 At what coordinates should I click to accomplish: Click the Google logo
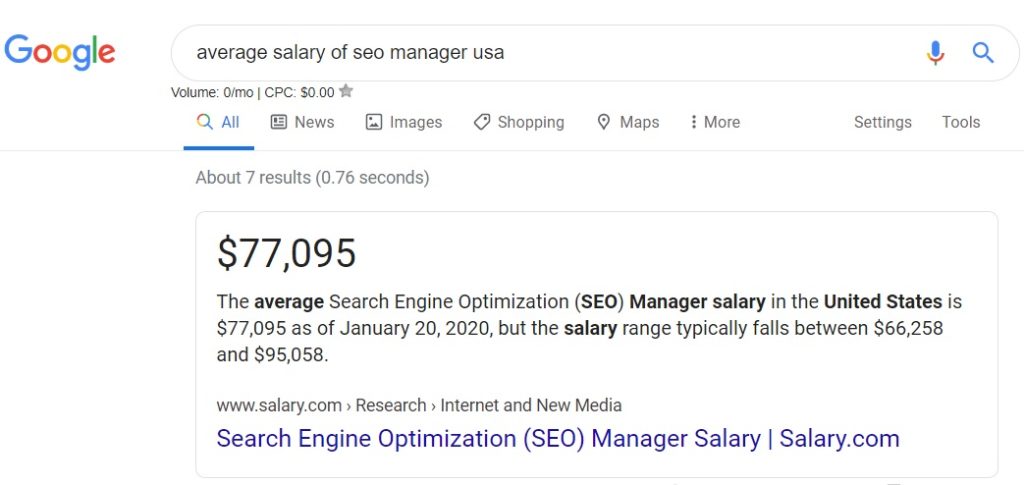point(60,53)
